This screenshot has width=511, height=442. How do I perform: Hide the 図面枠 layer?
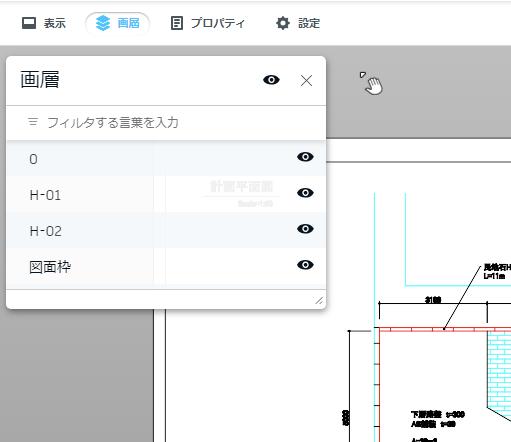tap(305, 265)
